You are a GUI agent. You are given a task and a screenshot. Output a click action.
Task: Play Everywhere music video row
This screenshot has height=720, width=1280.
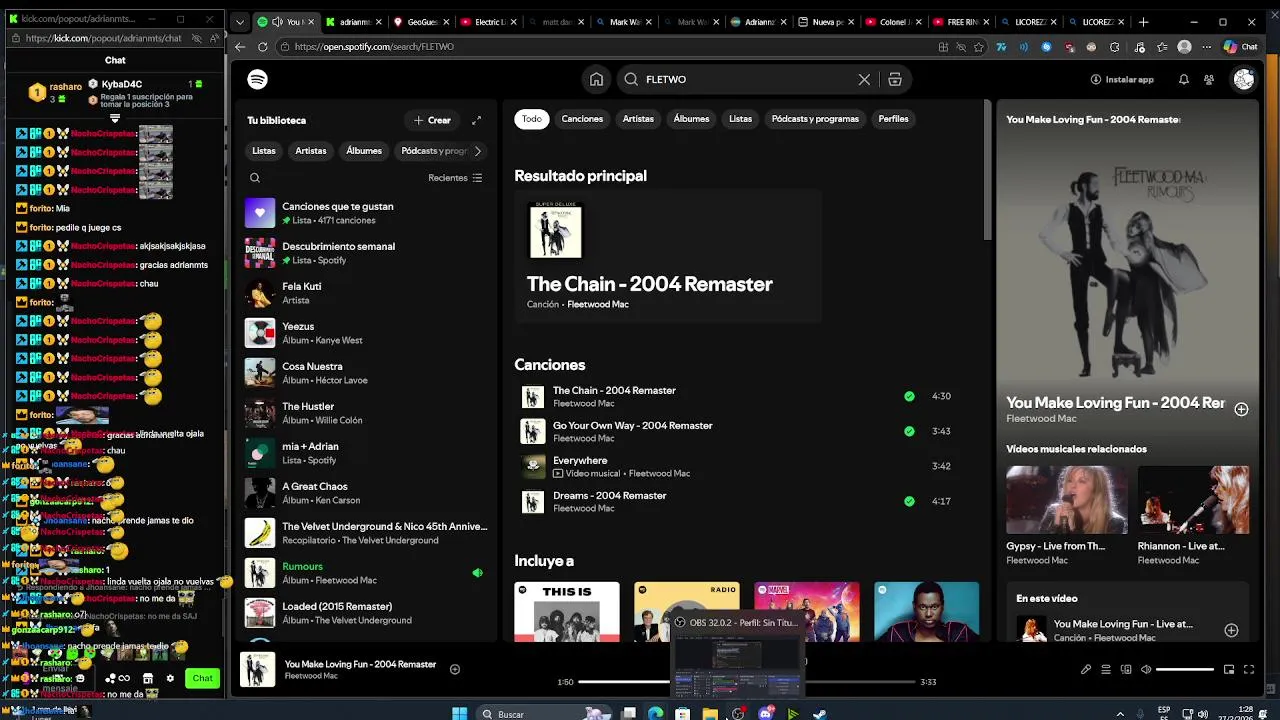click(740, 466)
